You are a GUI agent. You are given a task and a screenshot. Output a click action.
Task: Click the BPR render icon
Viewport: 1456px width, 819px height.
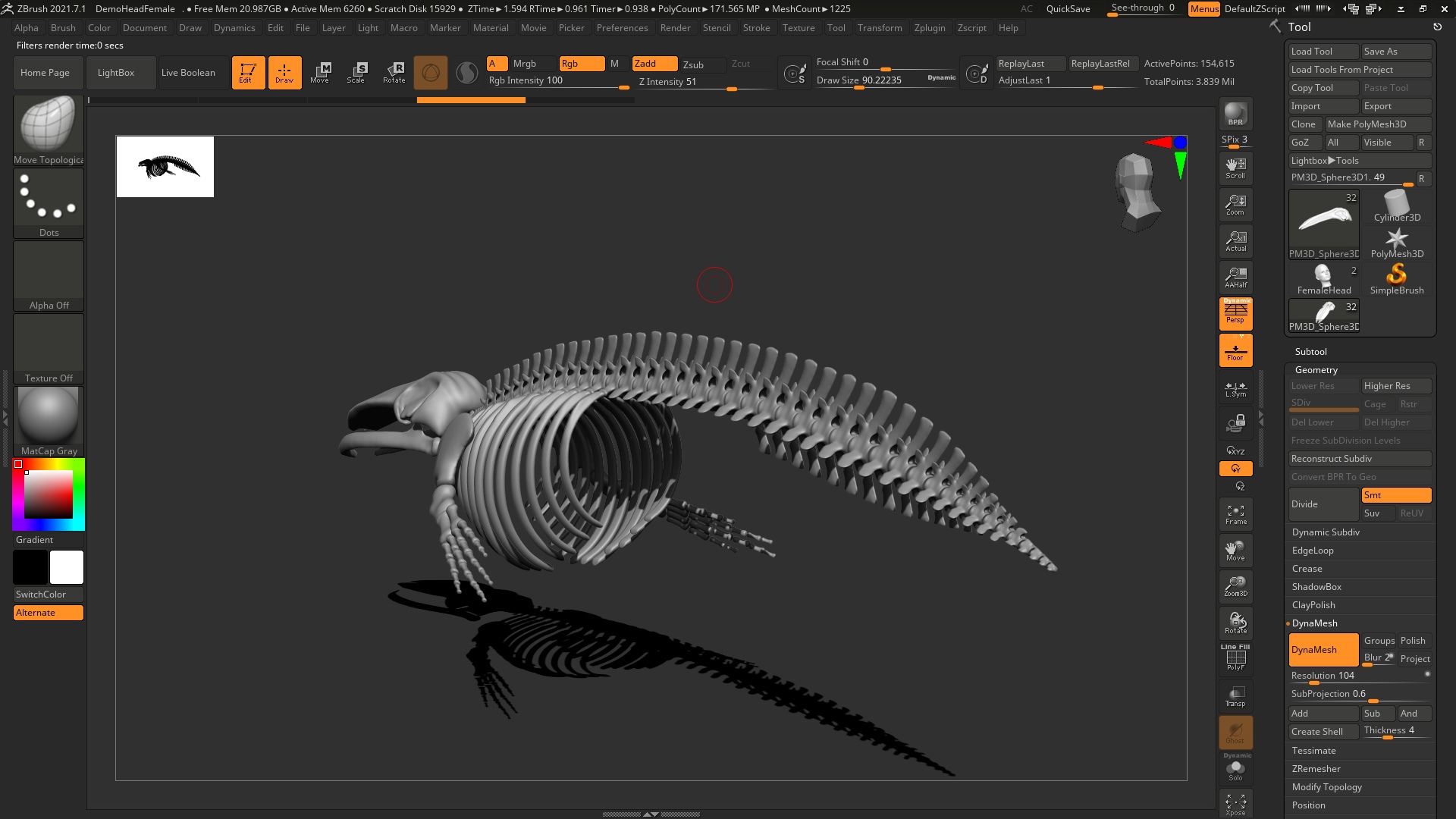coord(1235,114)
